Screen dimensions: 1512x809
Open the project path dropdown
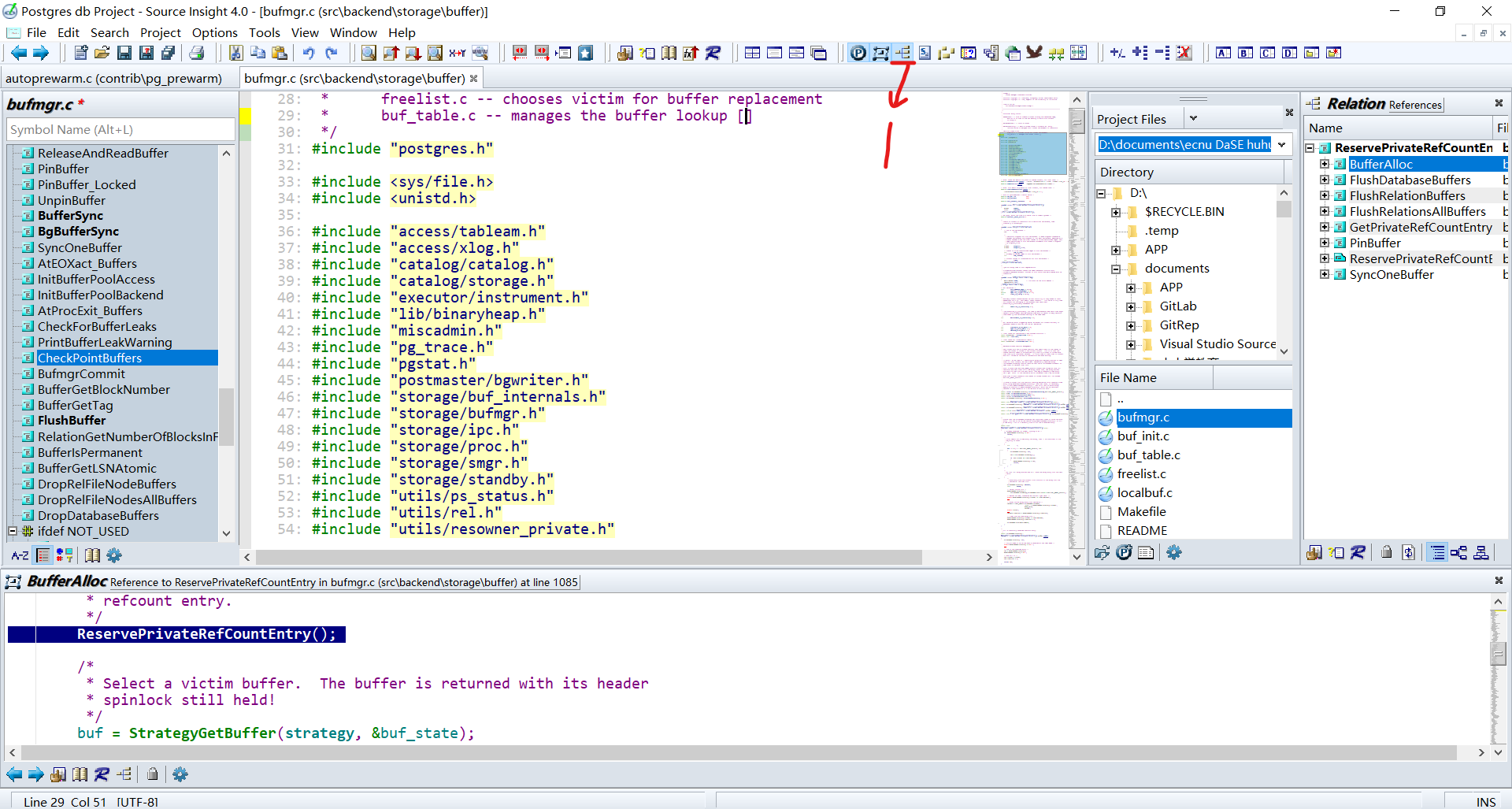click(1282, 145)
